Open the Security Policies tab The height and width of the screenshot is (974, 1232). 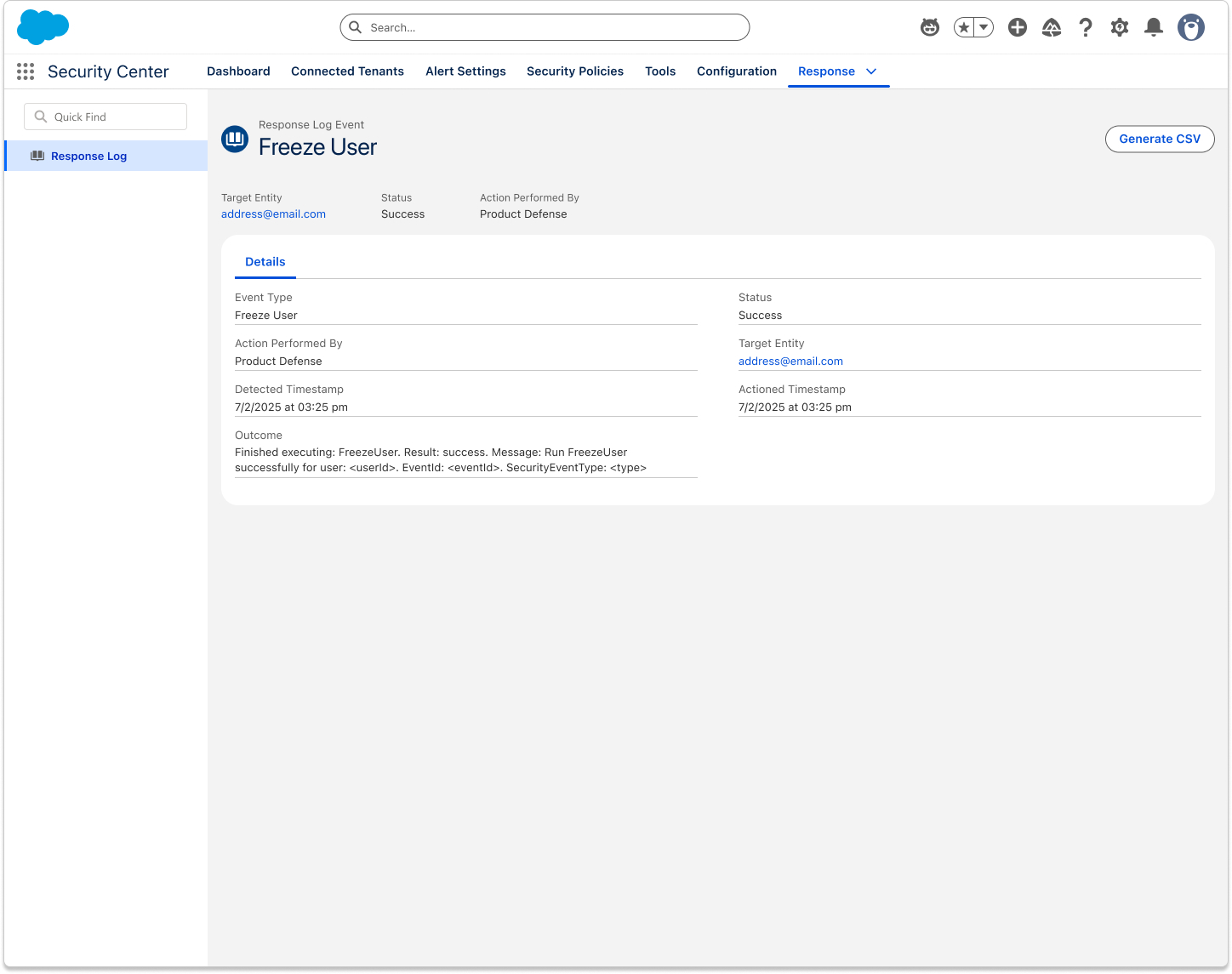[575, 71]
